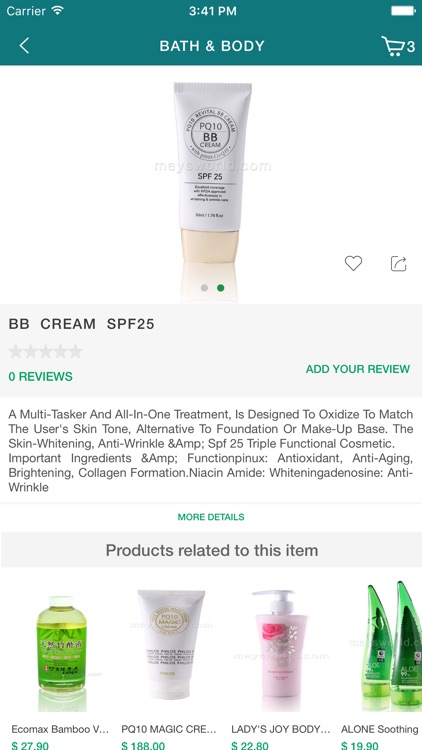
Task: Tap the PQ10 MAGIC CRE... product name
Action: pos(169,729)
